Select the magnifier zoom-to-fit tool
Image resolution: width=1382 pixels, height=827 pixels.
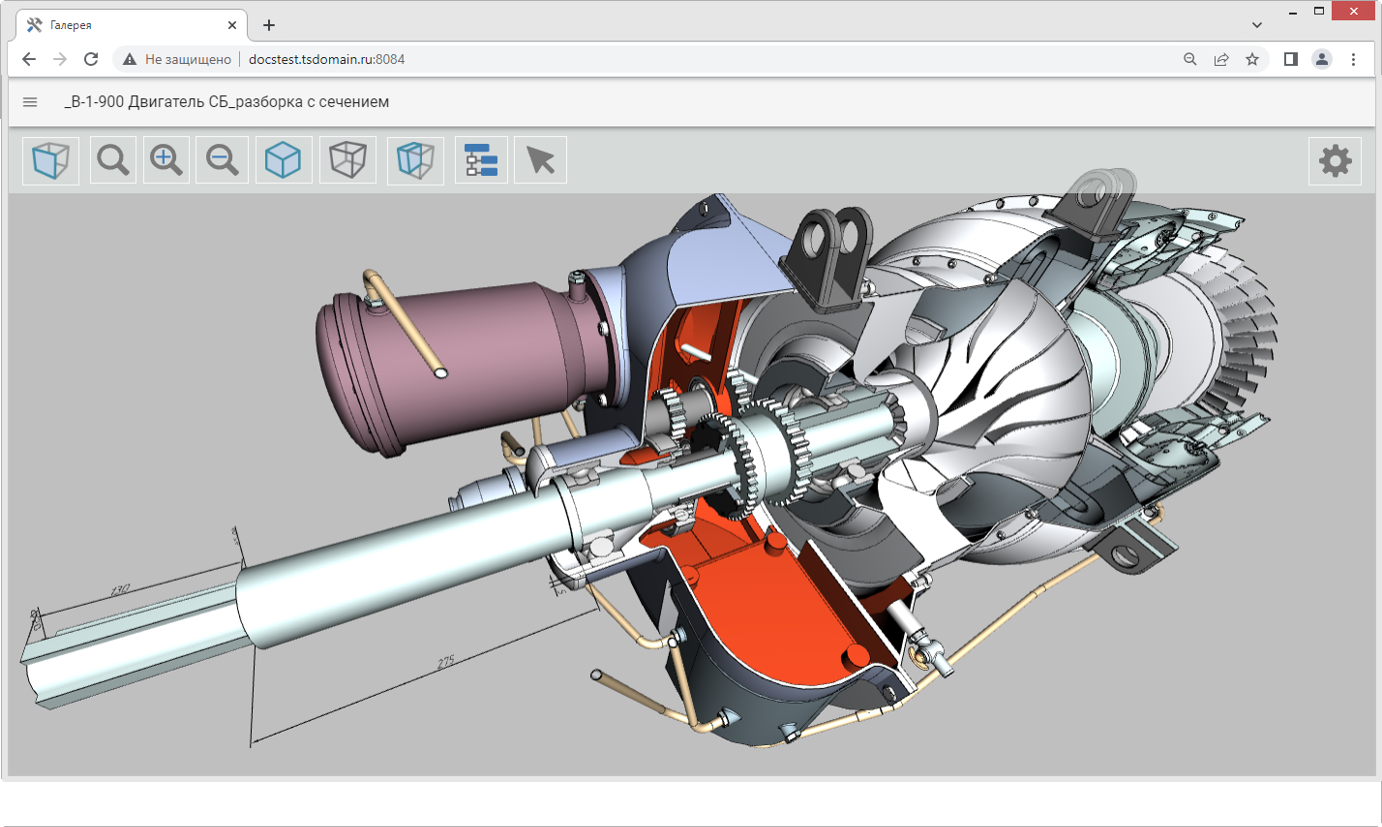point(113,161)
